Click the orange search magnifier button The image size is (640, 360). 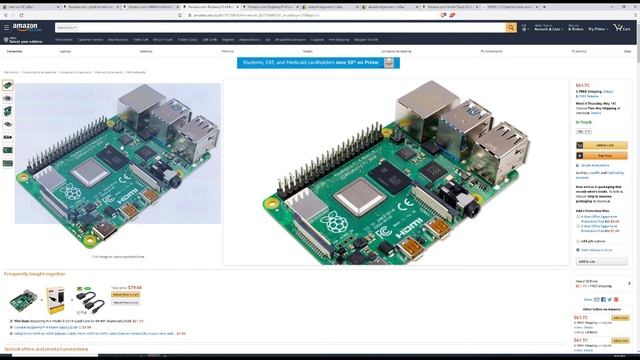[511, 27]
